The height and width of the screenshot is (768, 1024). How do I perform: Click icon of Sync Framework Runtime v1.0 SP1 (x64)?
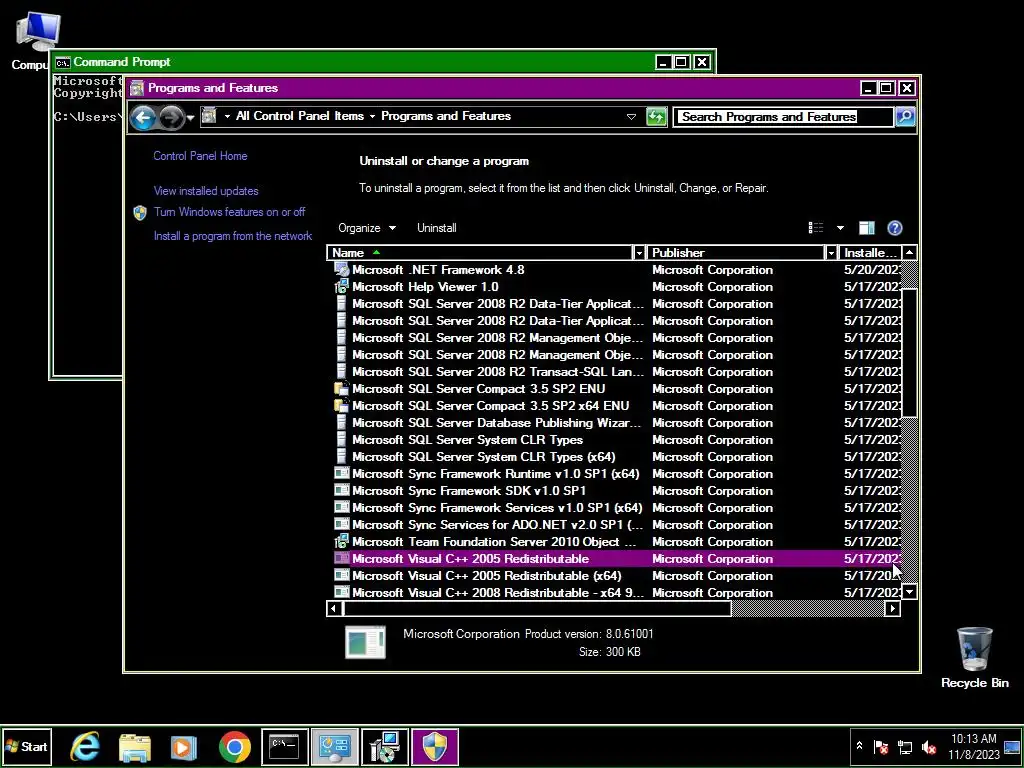(341, 473)
